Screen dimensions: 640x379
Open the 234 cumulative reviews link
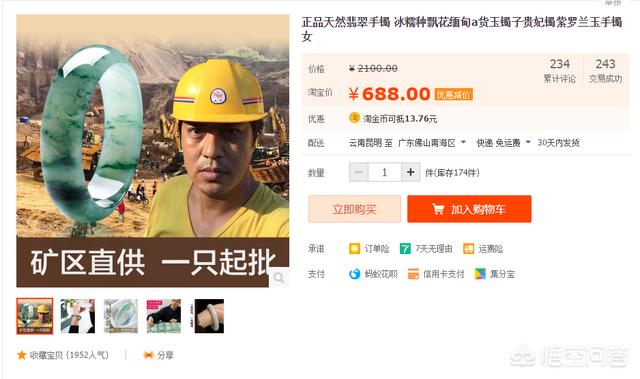560,70
